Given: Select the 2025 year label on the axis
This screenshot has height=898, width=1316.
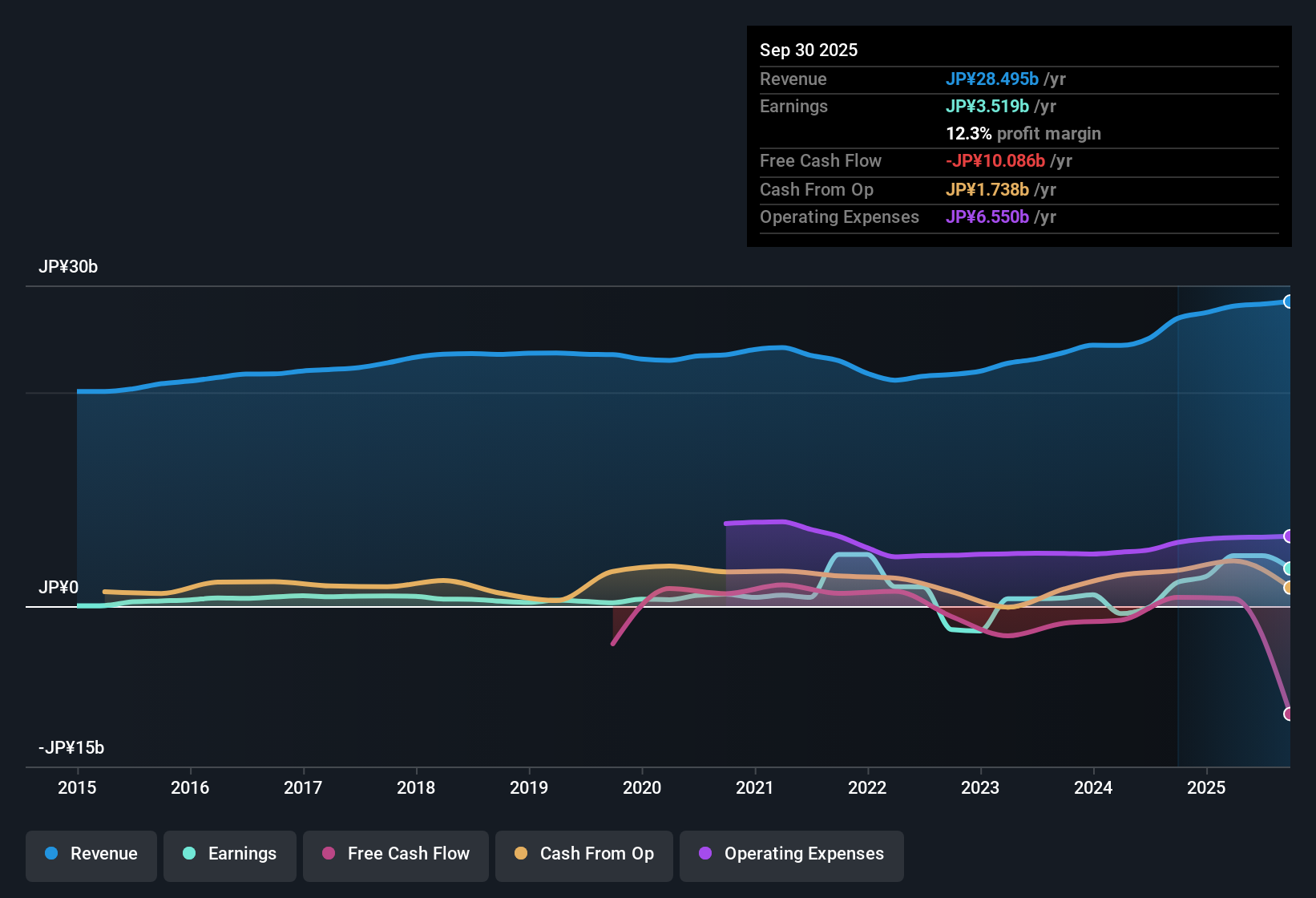Looking at the screenshot, I should 1207,788.
